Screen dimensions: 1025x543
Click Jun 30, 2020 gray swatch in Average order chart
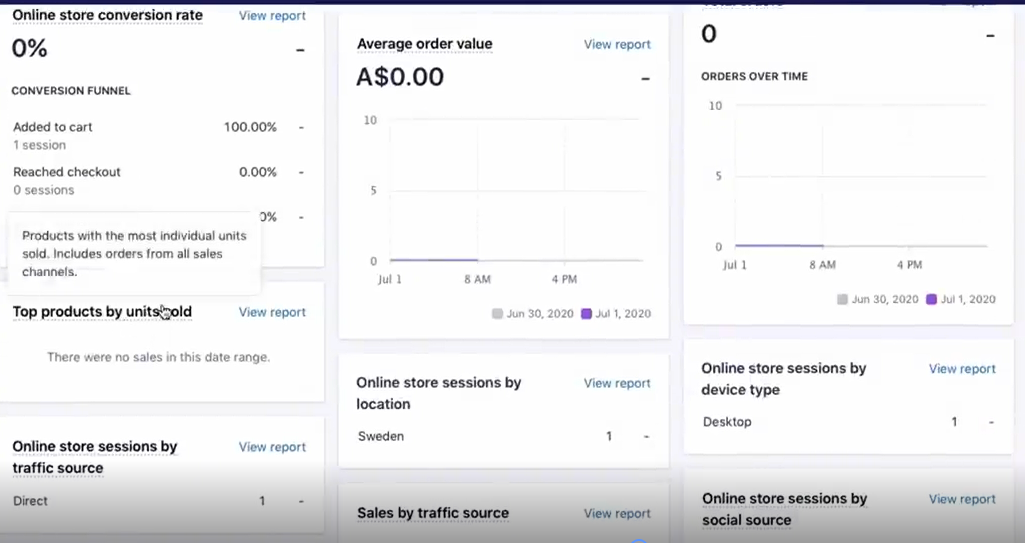[x=497, y=314]
